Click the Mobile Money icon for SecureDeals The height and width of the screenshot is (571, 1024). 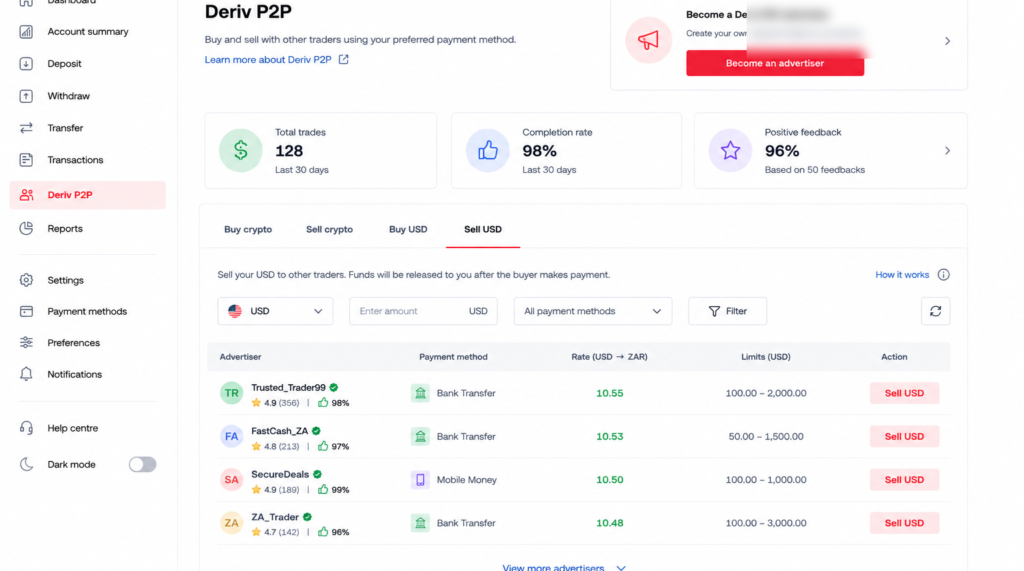pos(420,480)
